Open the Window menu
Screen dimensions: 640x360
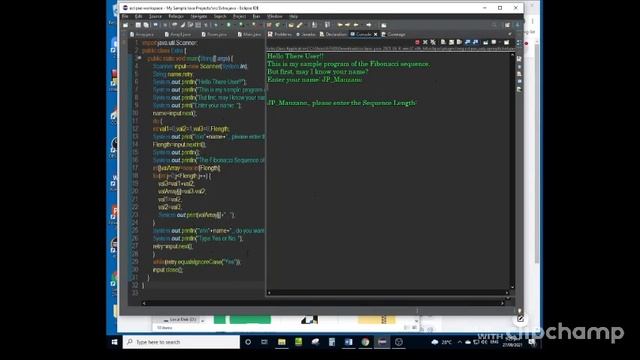(x=274, y=16)
